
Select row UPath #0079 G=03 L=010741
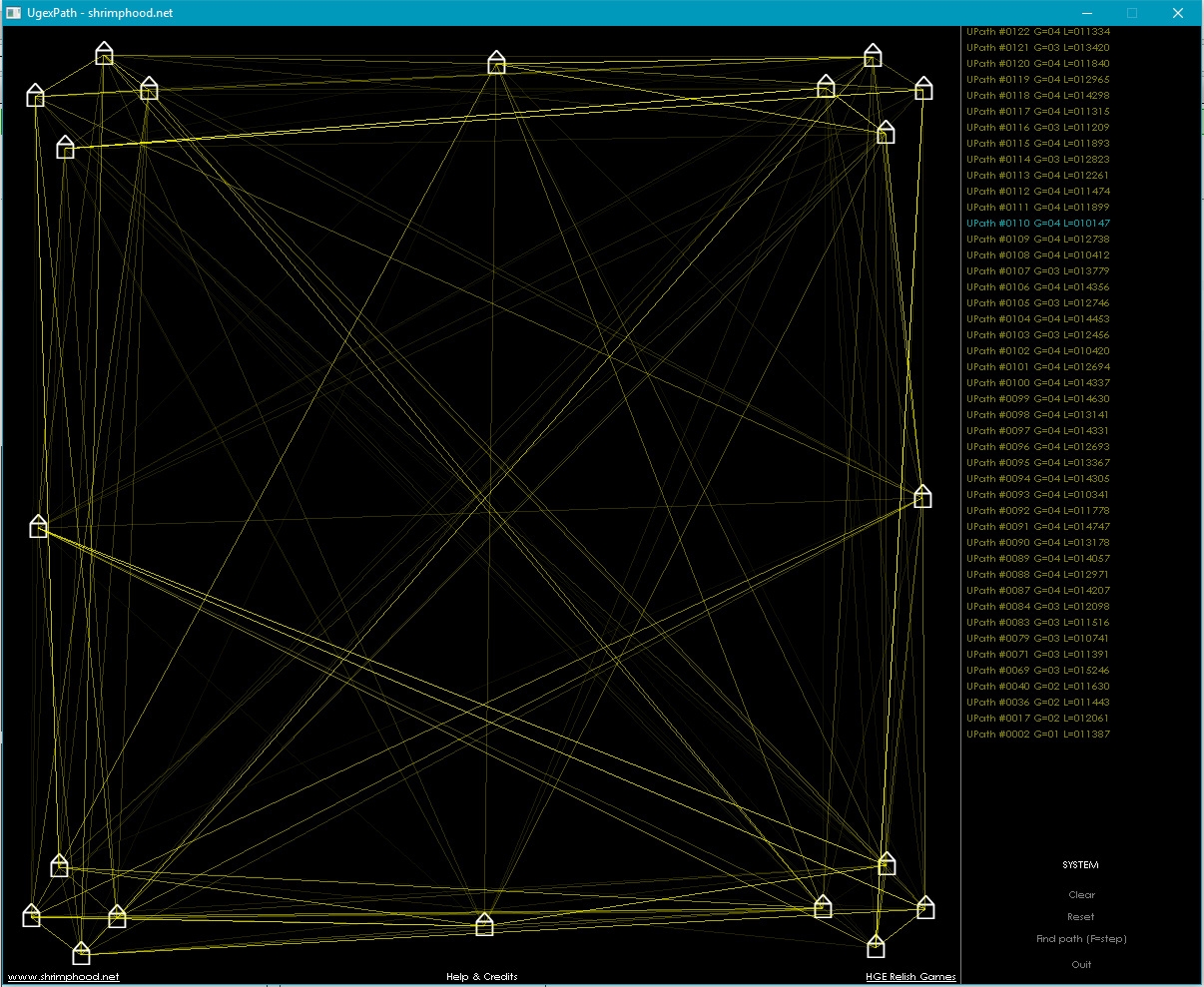1038,639
